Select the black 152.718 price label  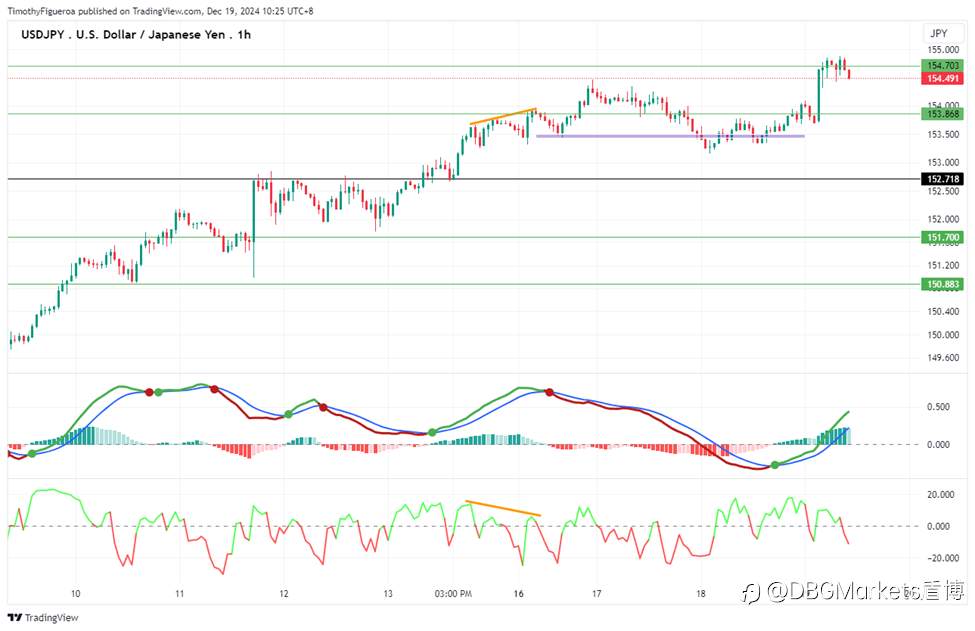943,179
